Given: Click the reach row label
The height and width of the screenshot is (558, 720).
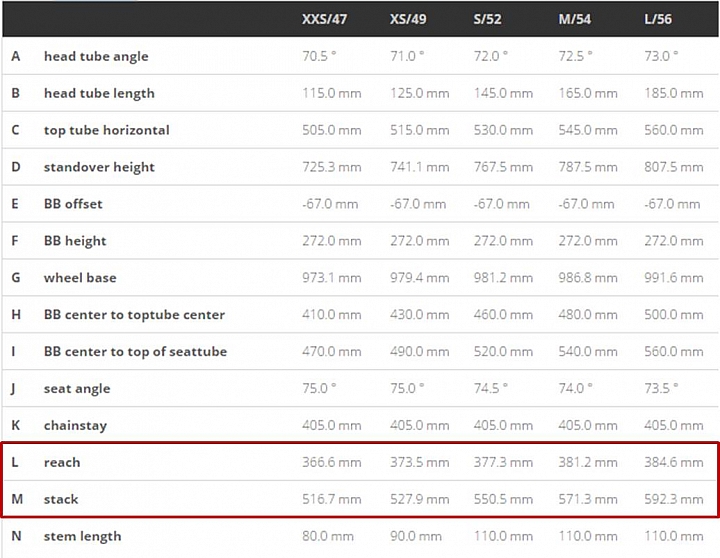Looking at the screenshot, I should [x=62, y=462].
